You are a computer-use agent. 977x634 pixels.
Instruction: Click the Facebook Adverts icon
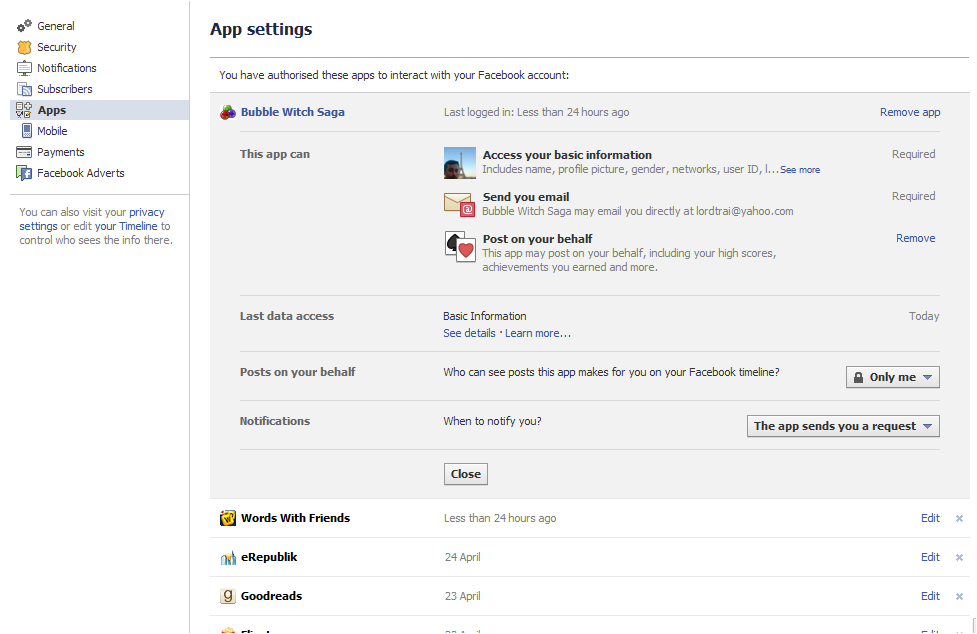[24, 173]
